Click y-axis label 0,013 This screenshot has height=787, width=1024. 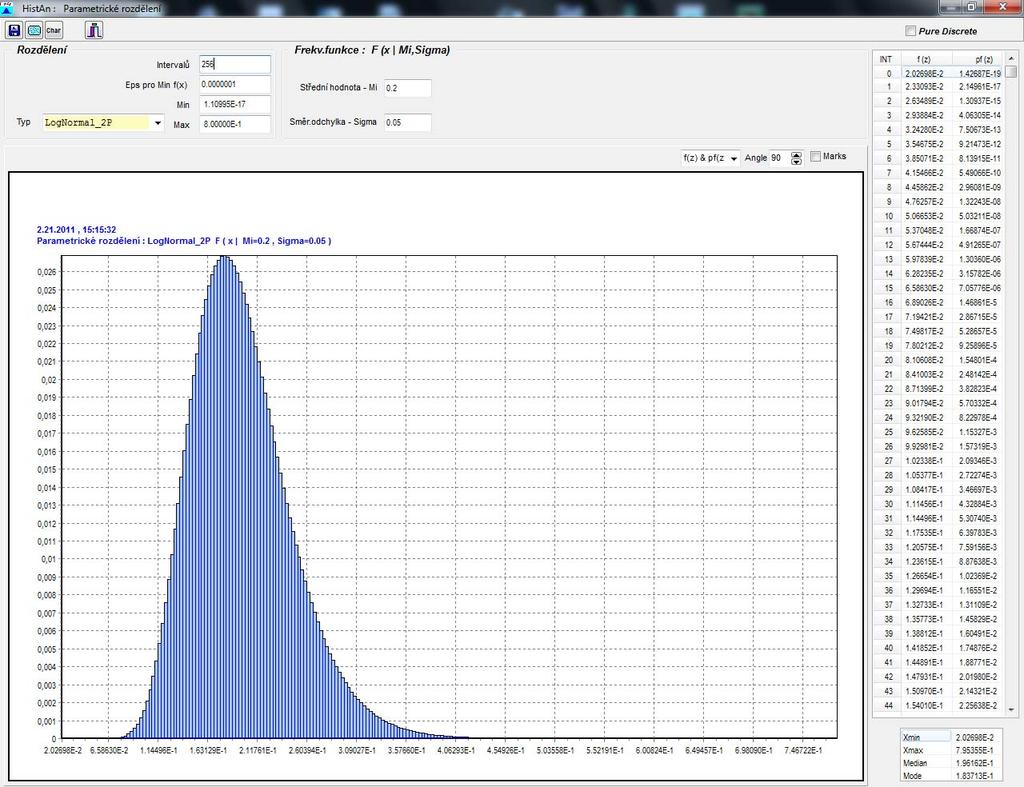point(46,506)
